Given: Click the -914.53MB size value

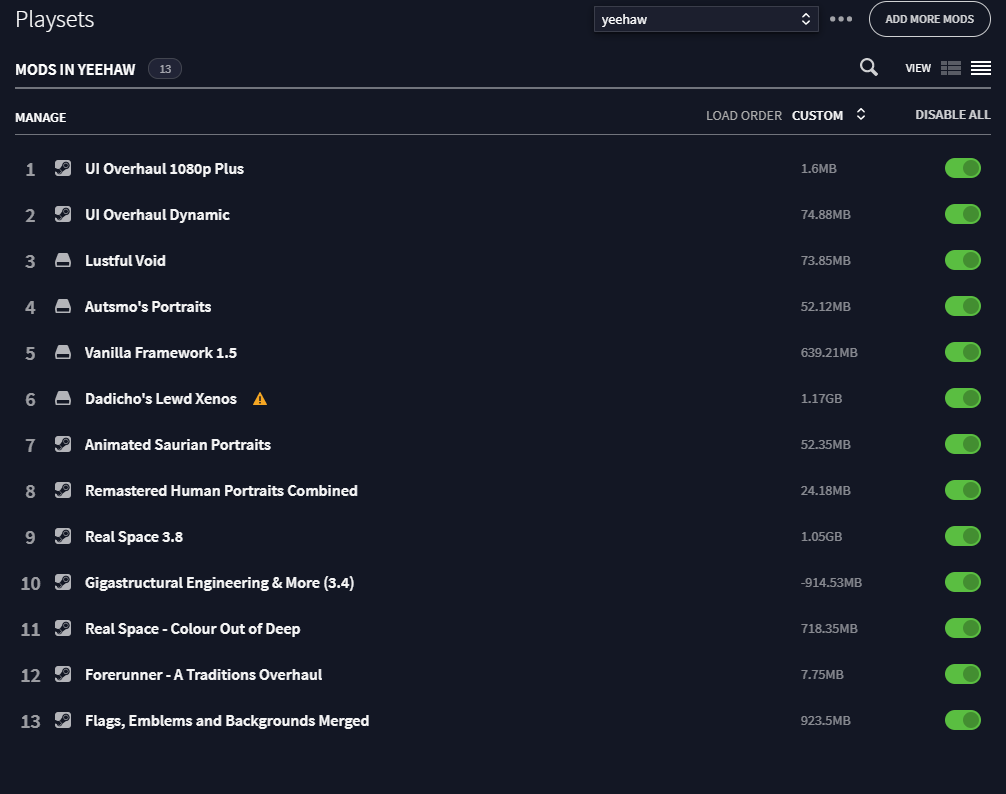Looking at the screenshot, I should (x=831, y=582).
